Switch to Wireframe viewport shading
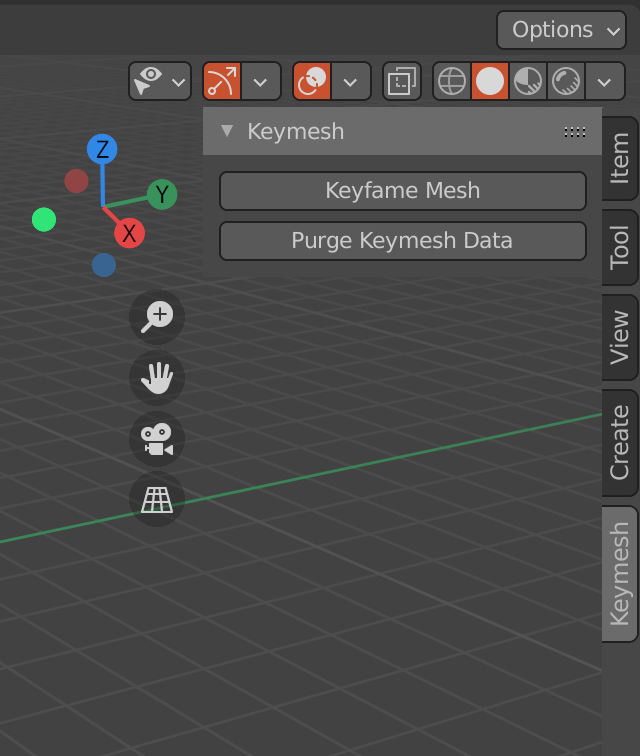This screenshot has width=640, height=756. [x=452, y=81]
